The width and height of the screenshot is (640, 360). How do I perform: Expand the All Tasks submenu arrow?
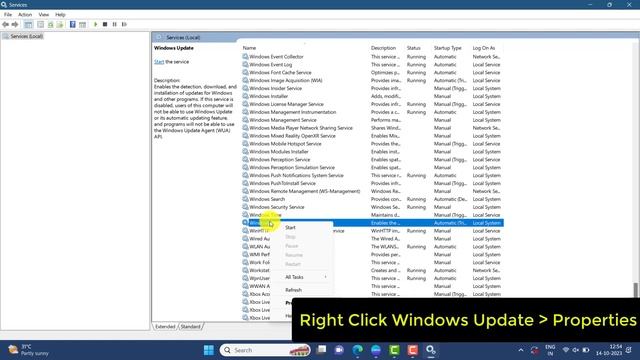point(325,277)
